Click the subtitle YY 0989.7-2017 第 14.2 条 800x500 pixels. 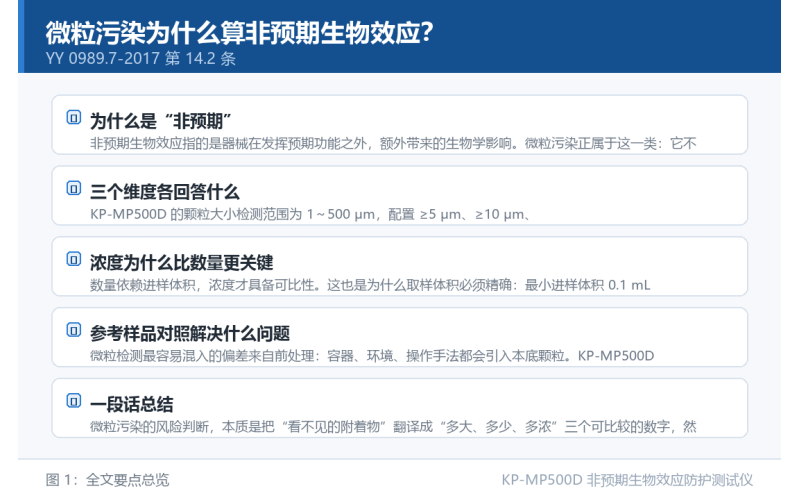(x=141, y=59)
